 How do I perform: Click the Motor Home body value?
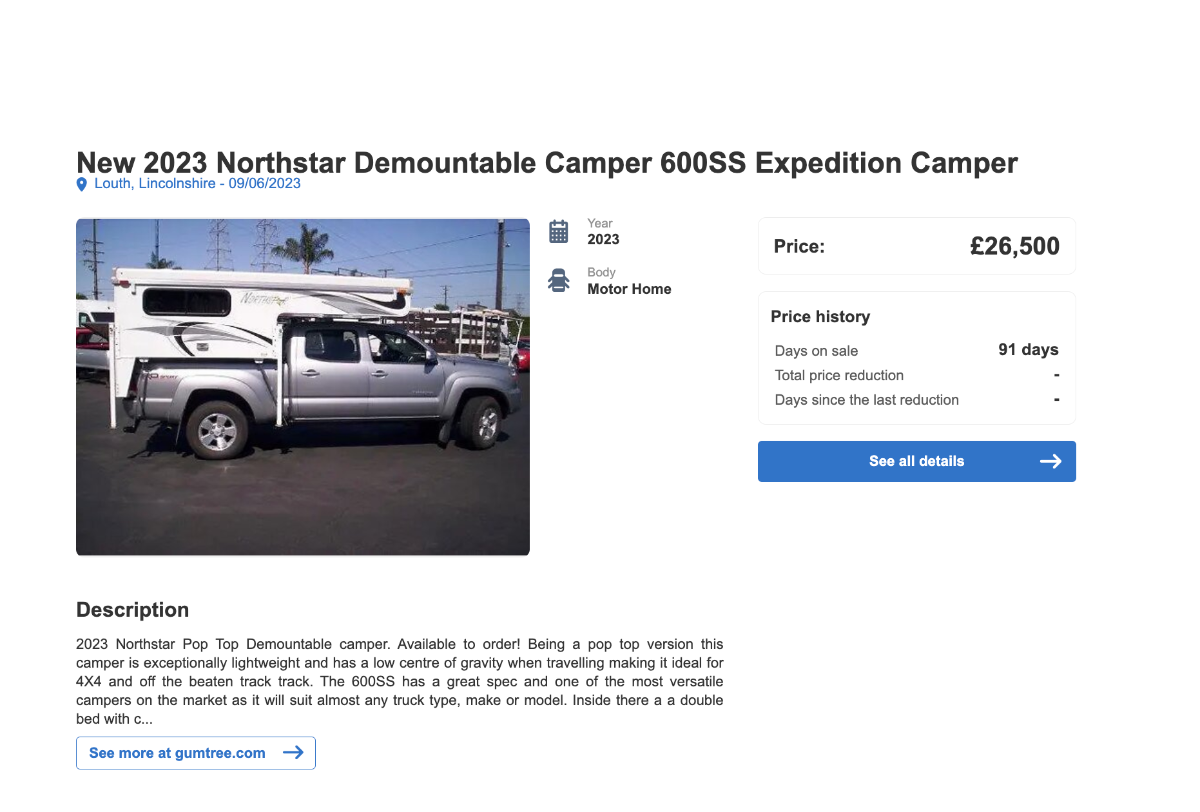tap(629, 289)
